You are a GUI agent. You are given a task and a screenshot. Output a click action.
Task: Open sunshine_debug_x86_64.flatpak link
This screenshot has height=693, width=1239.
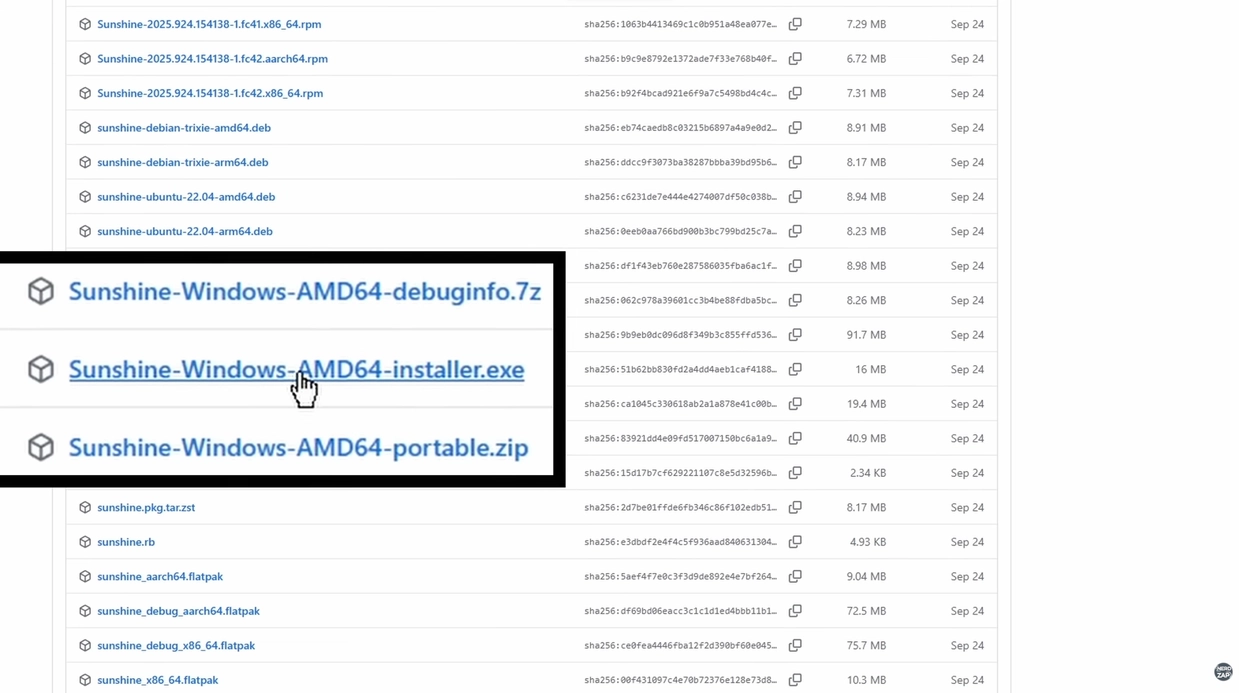[x=176, y=646]
